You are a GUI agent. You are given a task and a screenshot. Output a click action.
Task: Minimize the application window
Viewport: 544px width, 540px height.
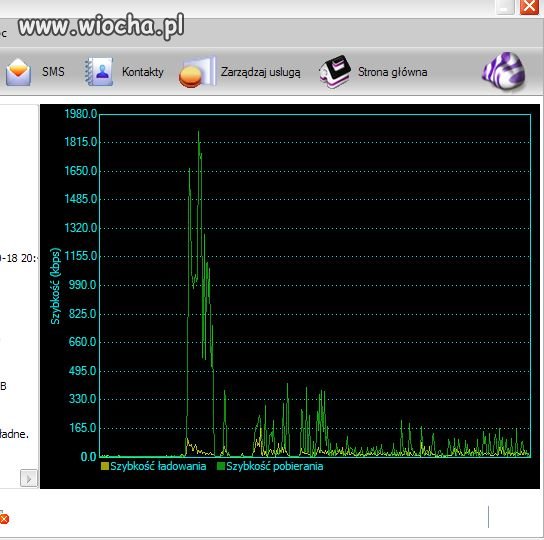505,7
